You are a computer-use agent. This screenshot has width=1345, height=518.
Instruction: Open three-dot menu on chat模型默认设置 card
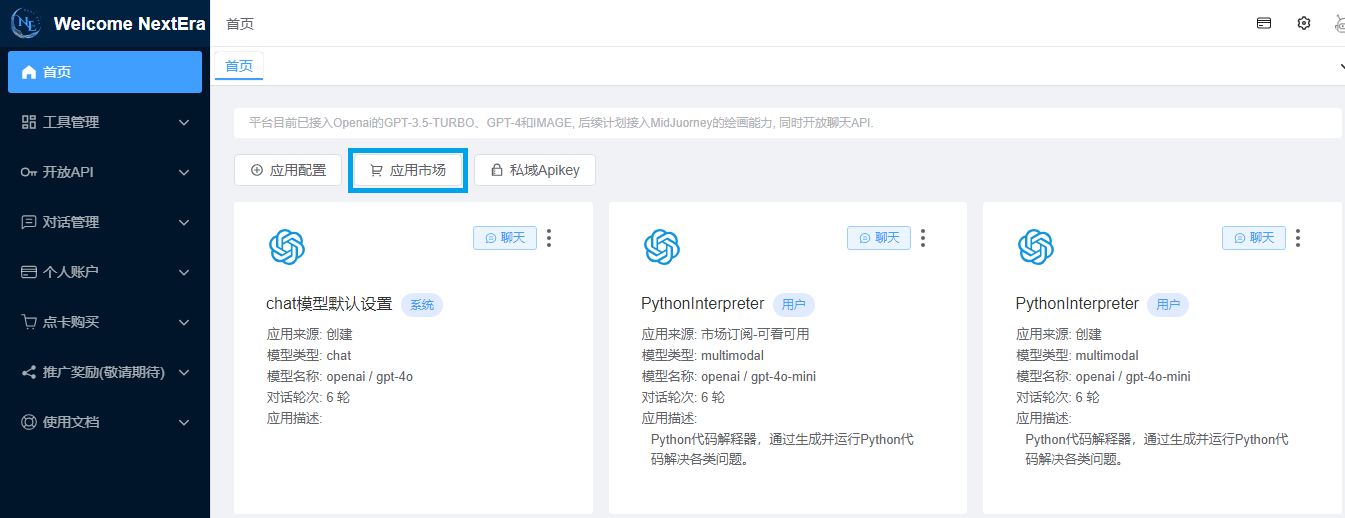click(549, 238)
